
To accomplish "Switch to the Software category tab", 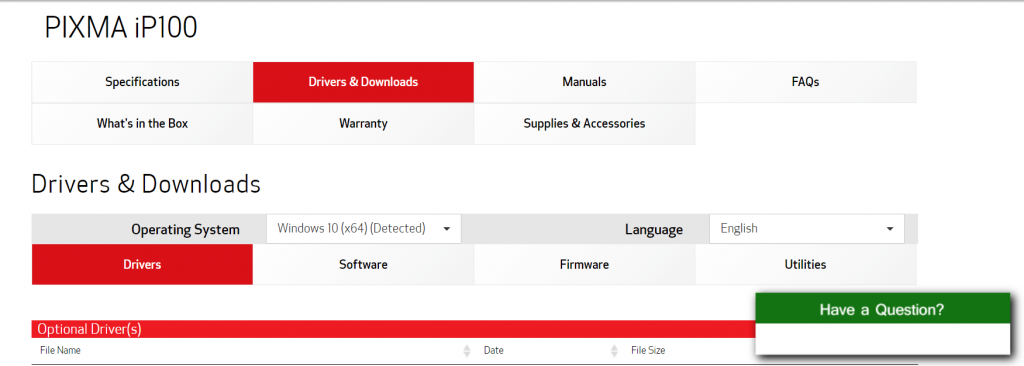I will pyautogui.click(x=363, y=265).
